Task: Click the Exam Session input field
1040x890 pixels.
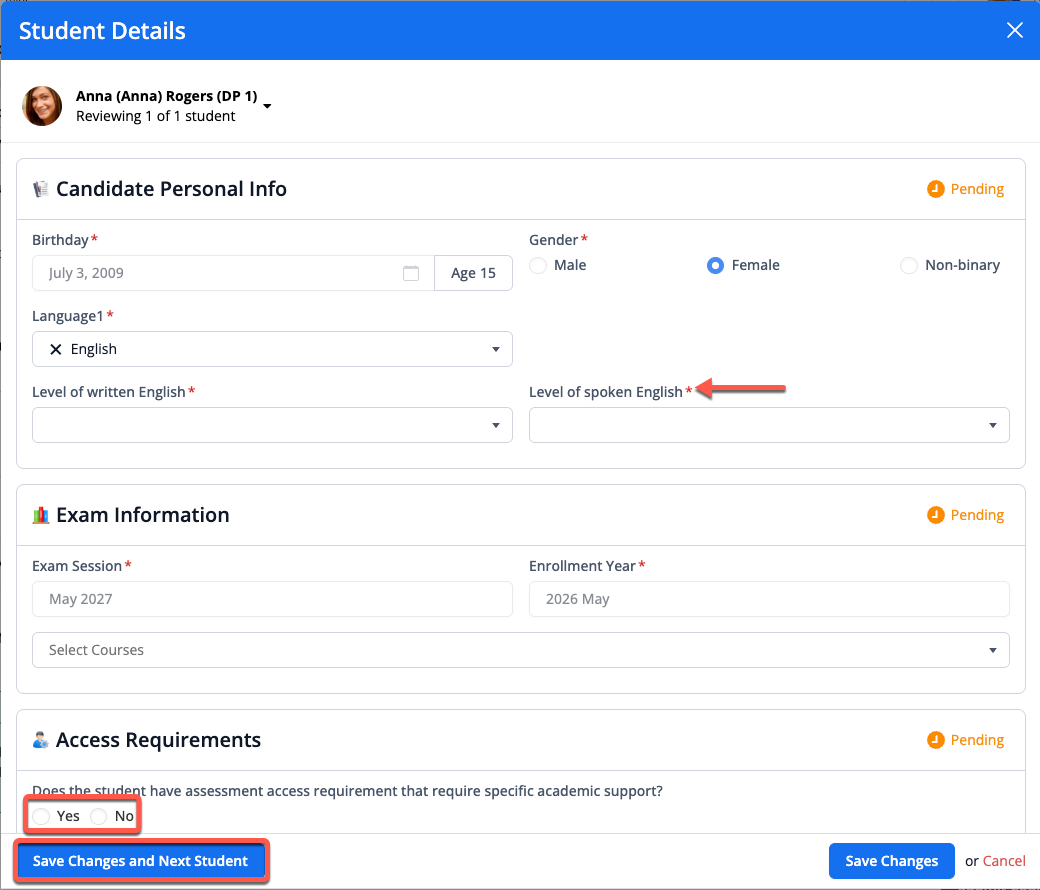Action: pyautogui.click(x=272, y=599)
